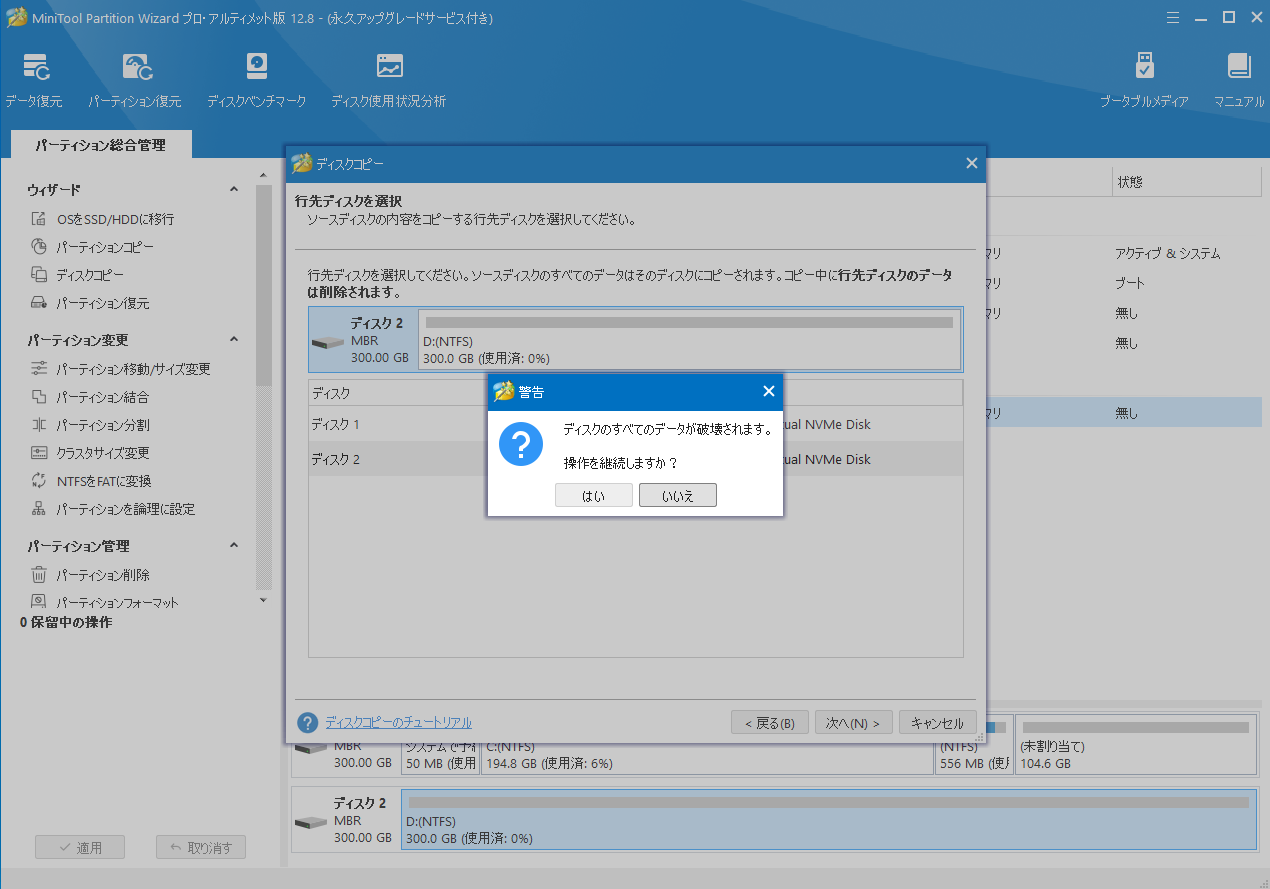The width and height of the screenshot is (1270, 889).
Task: Collapse the パーティション変更 section
Action: tap(233, 338)
